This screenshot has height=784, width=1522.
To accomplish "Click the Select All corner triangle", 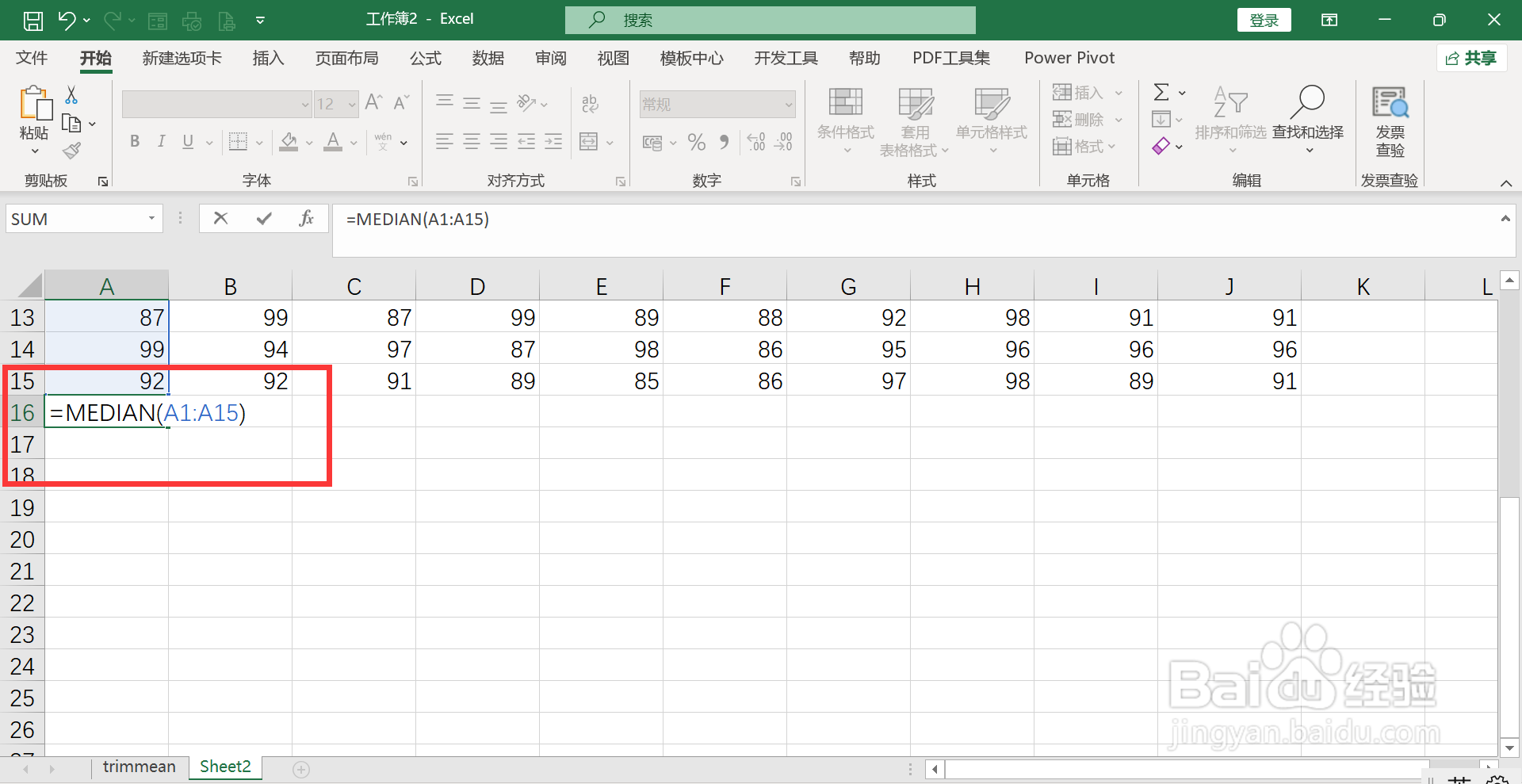I will click(29, 285).
